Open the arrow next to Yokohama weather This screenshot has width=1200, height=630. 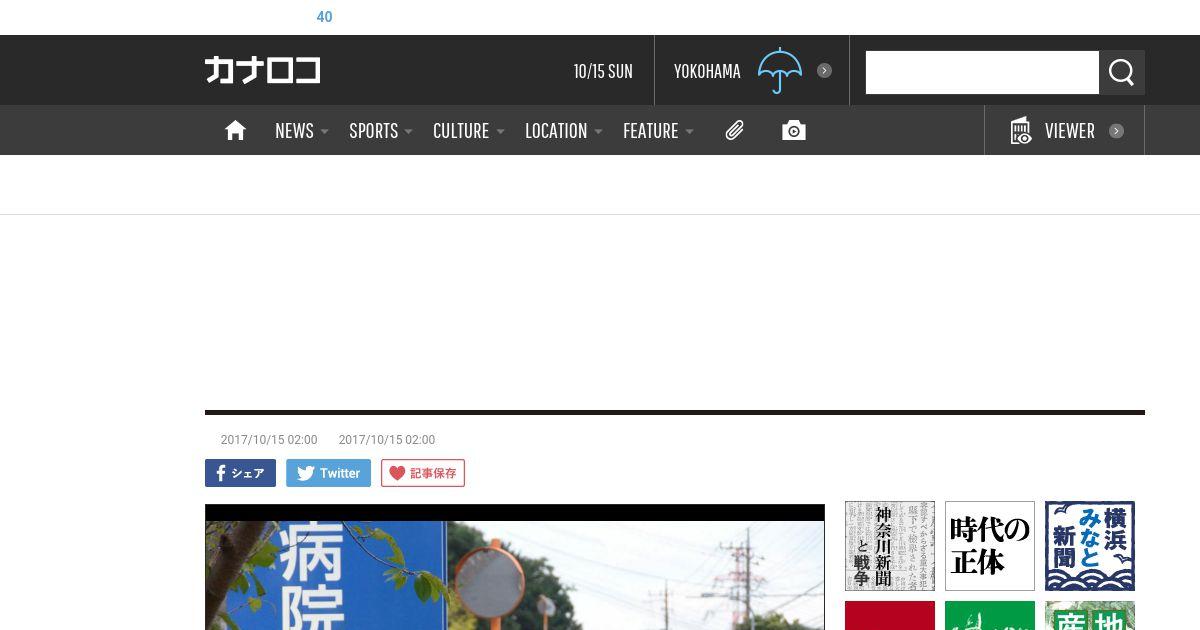click(x=824, y=70)
